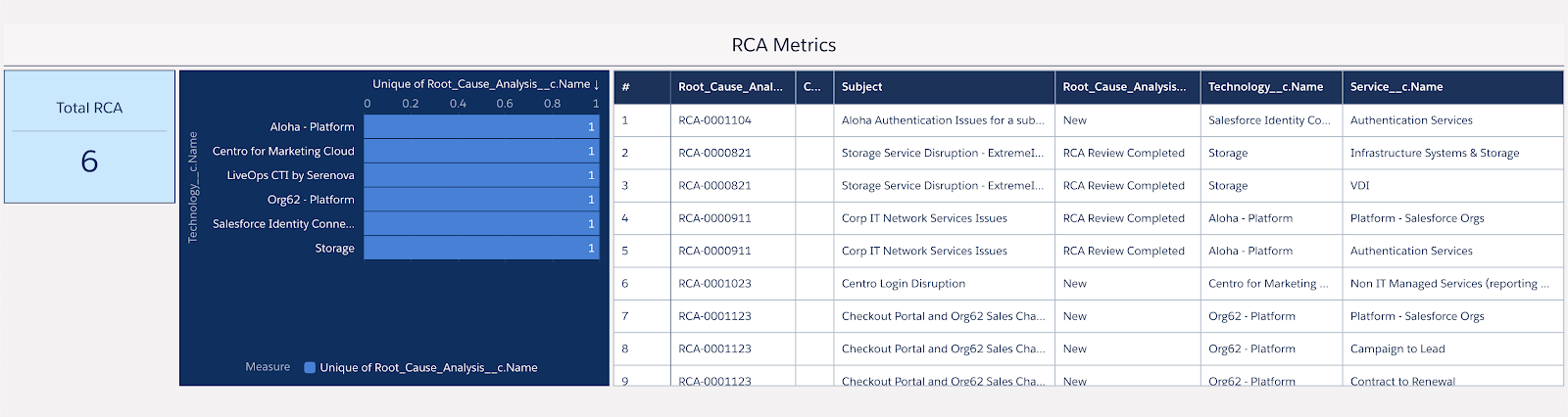Click the sort arrow beside Unique of Root_Cause_Analysis__c.Name

coord(596,84)
